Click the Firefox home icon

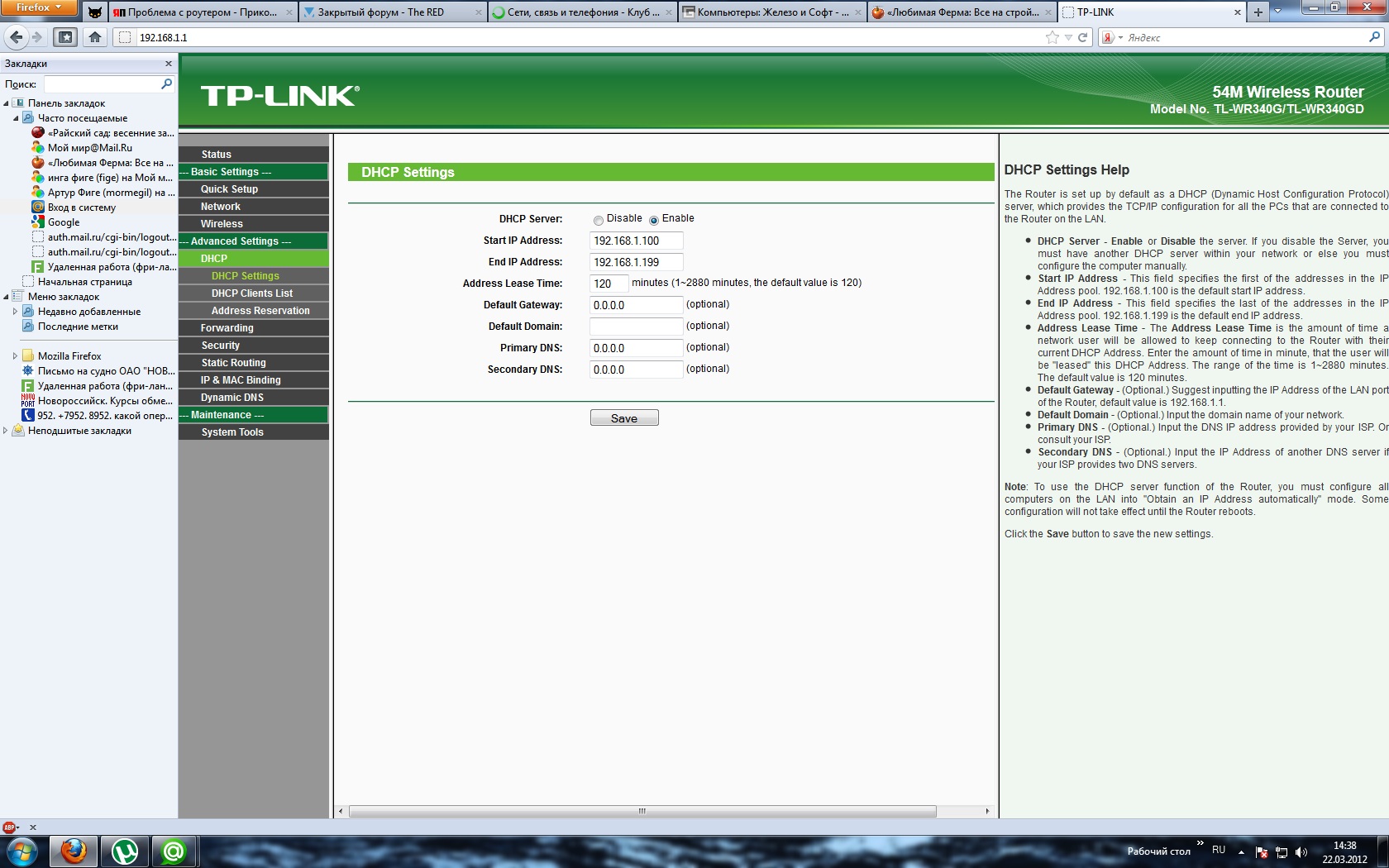coord(95,37)
